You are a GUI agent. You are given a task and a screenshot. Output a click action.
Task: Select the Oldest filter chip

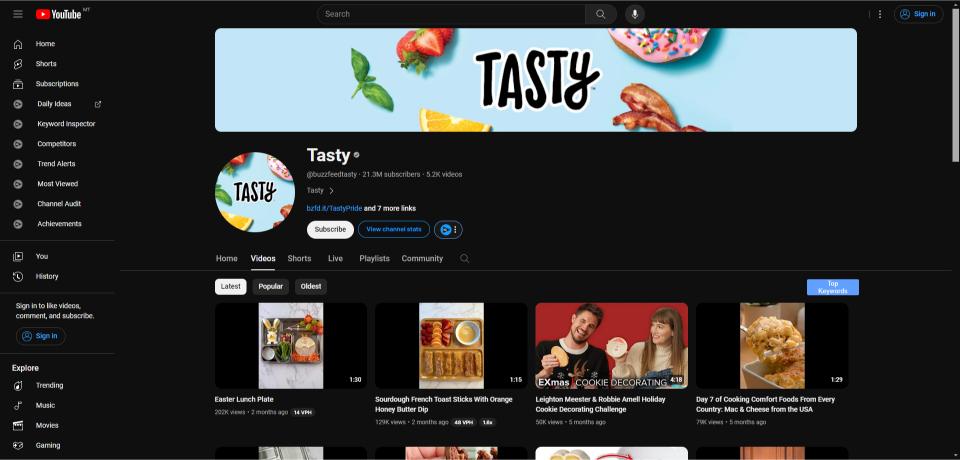311,287
